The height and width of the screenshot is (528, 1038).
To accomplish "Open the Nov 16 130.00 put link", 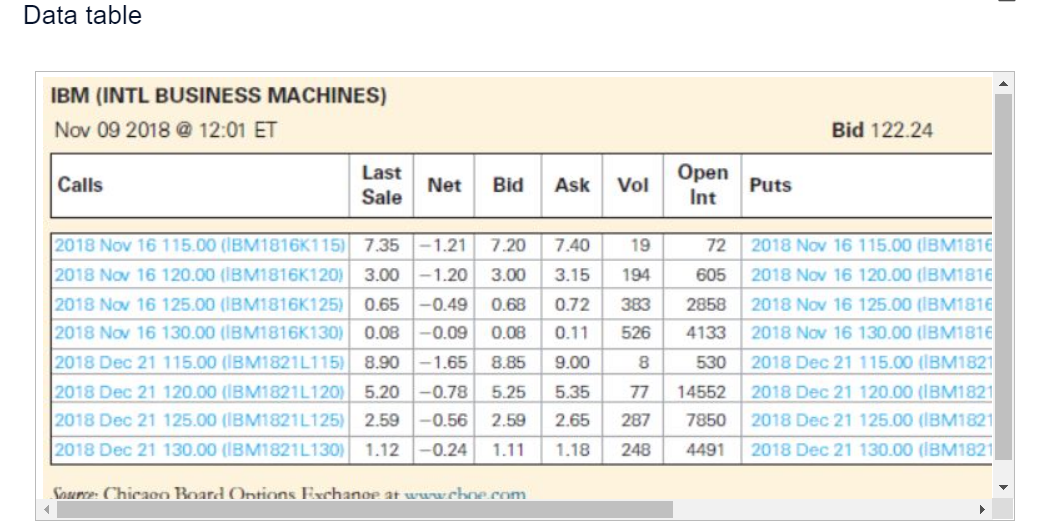I will point(871,333).
